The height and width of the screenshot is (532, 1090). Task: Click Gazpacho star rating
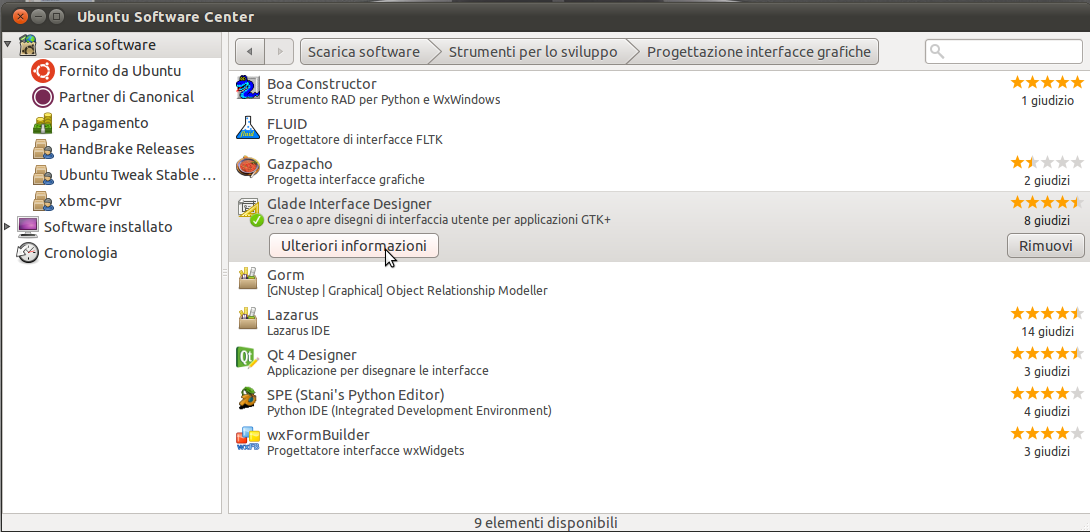[x=1047, y=163]
